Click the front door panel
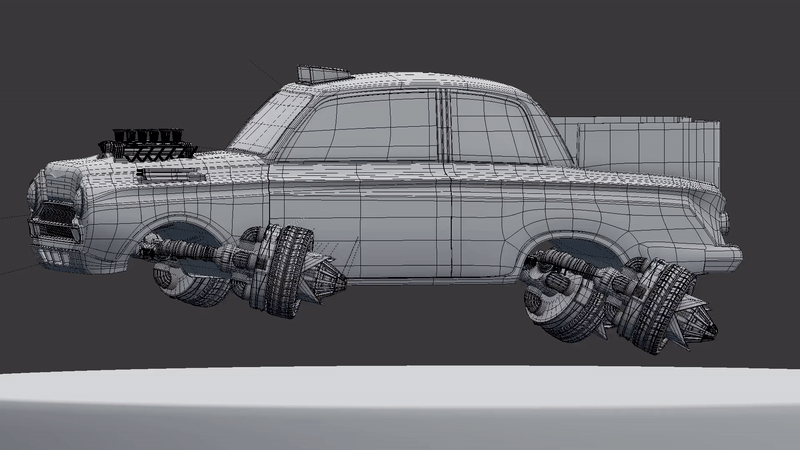800x450 pixels. 359,220
